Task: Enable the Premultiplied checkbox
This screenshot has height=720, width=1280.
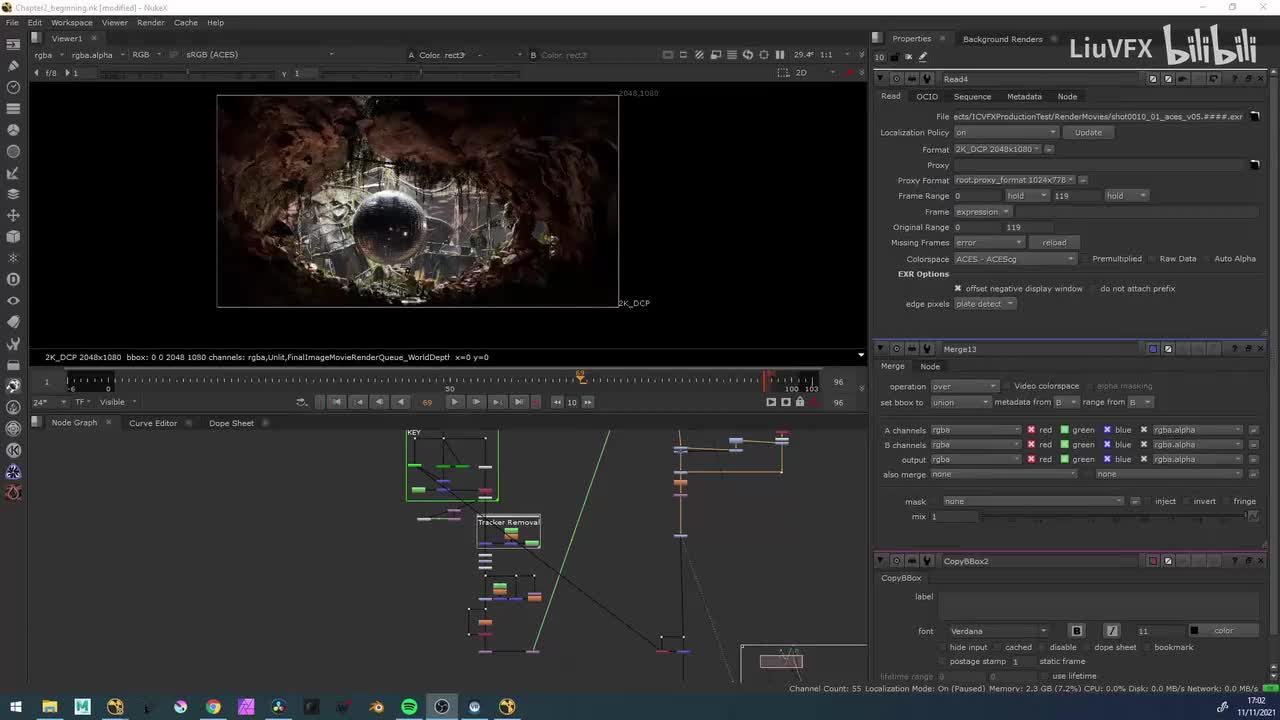Action: click(x=1084, y=259)
